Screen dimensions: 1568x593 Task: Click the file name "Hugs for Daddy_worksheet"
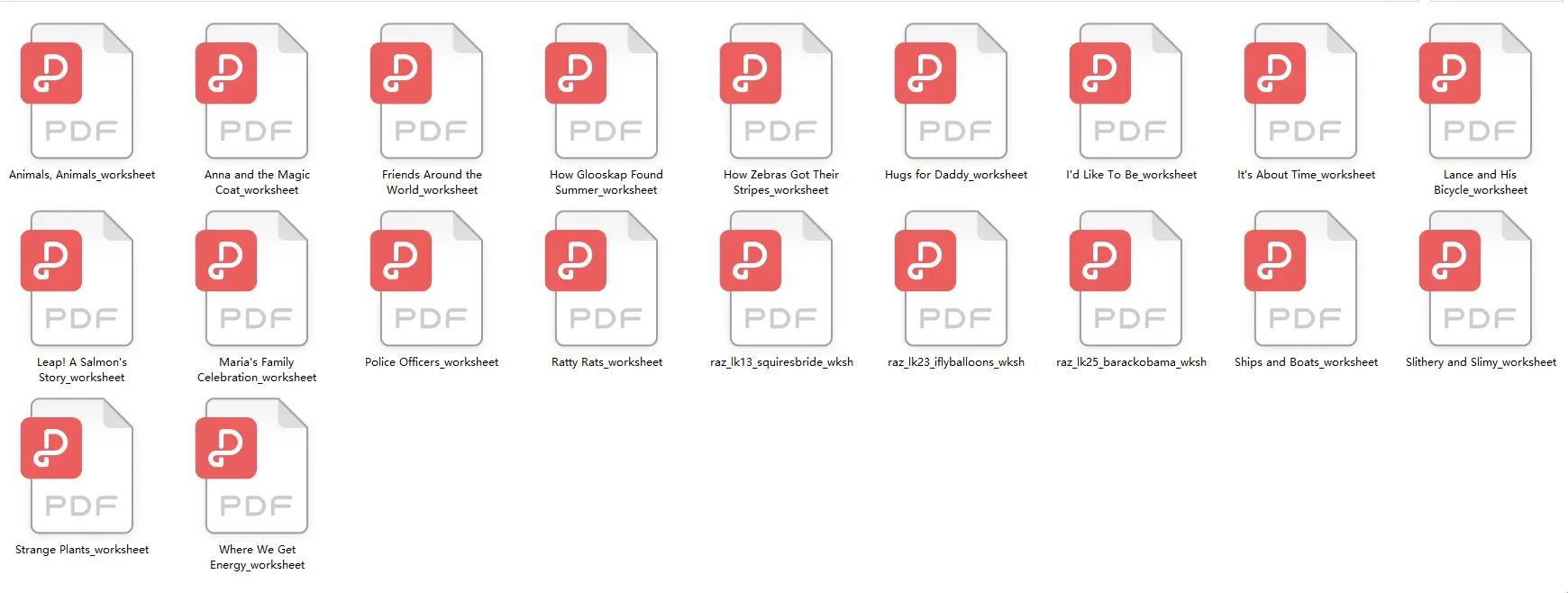point(956,175)
